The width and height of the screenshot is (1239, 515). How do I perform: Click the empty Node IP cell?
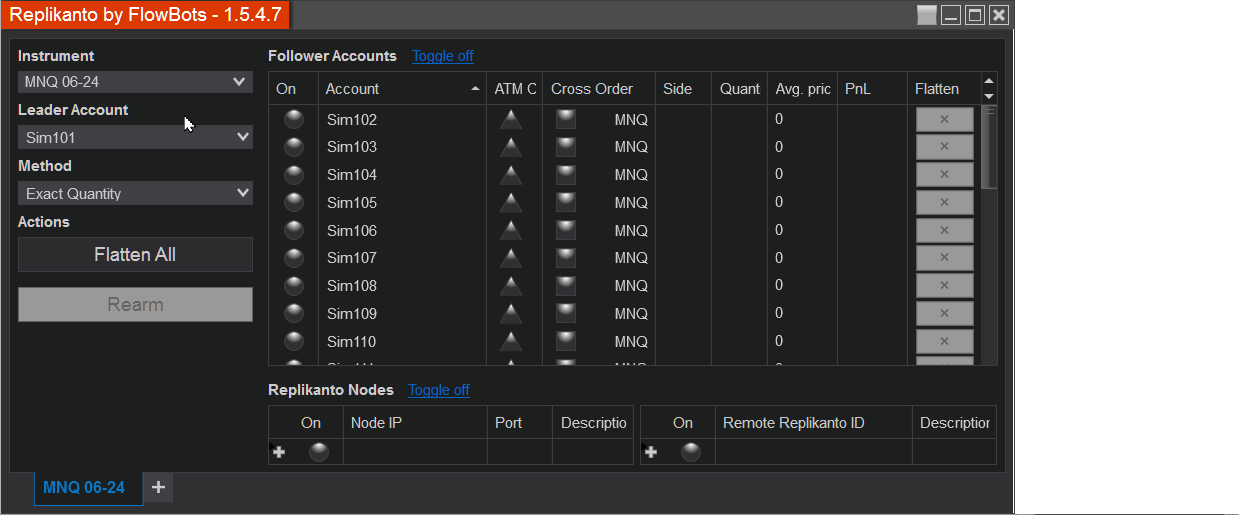[415, 452]
